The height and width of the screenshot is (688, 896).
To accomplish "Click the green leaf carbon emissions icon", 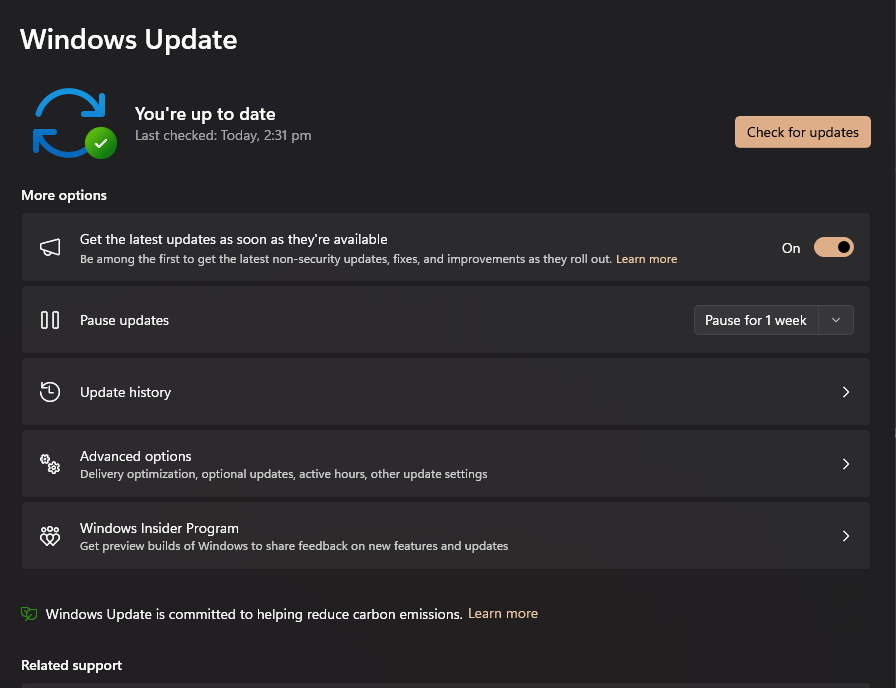I will coord(30,614).
